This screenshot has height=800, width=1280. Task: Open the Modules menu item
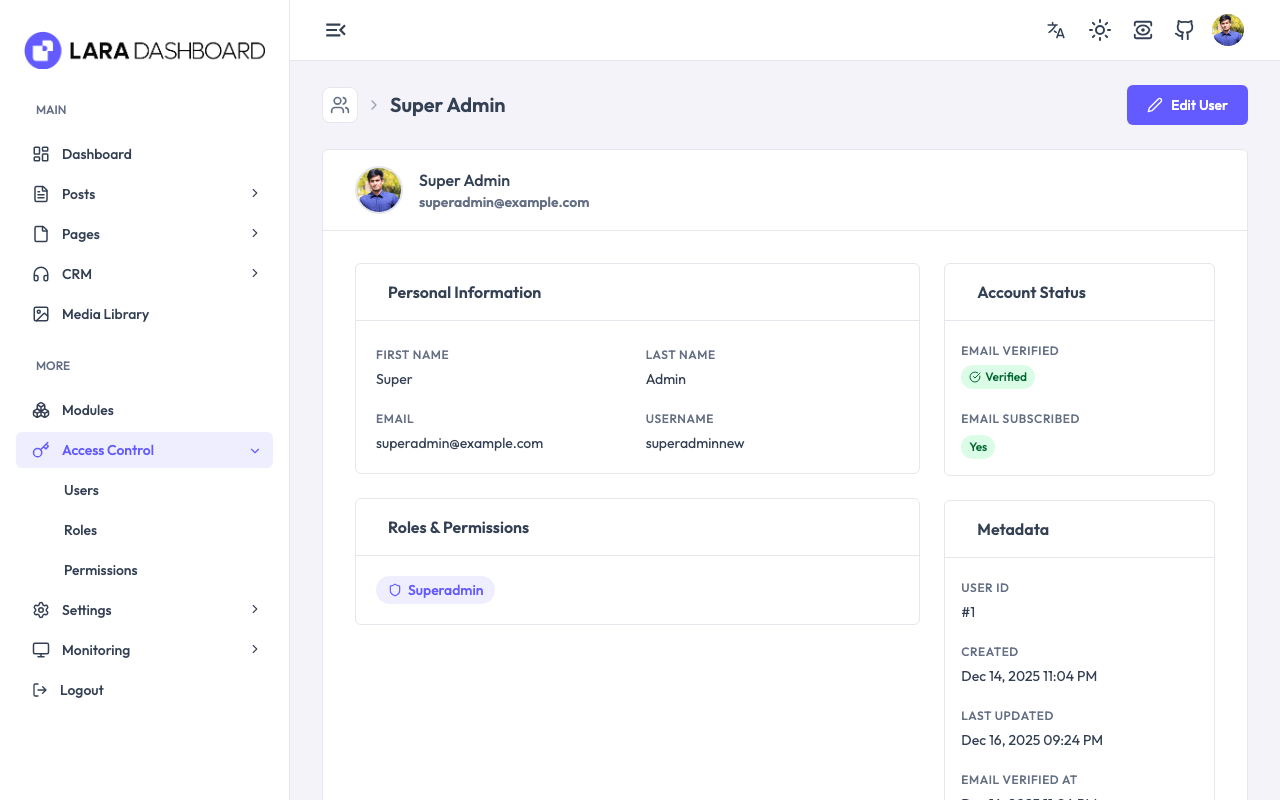[x=144, y=410]
